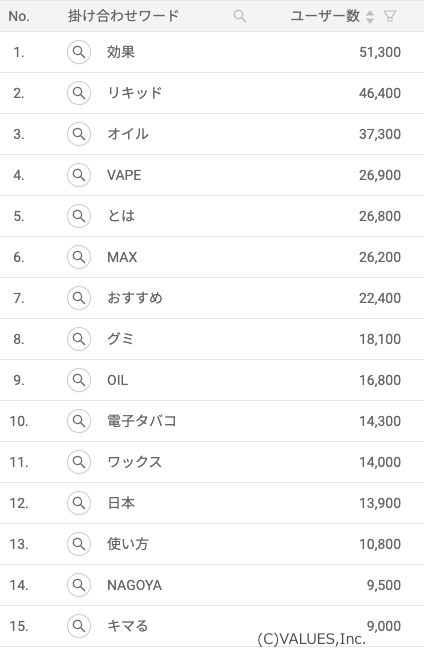Click the search icon next to とは
The height and width of the screenshot is (652, 424).
coord(79,216)
